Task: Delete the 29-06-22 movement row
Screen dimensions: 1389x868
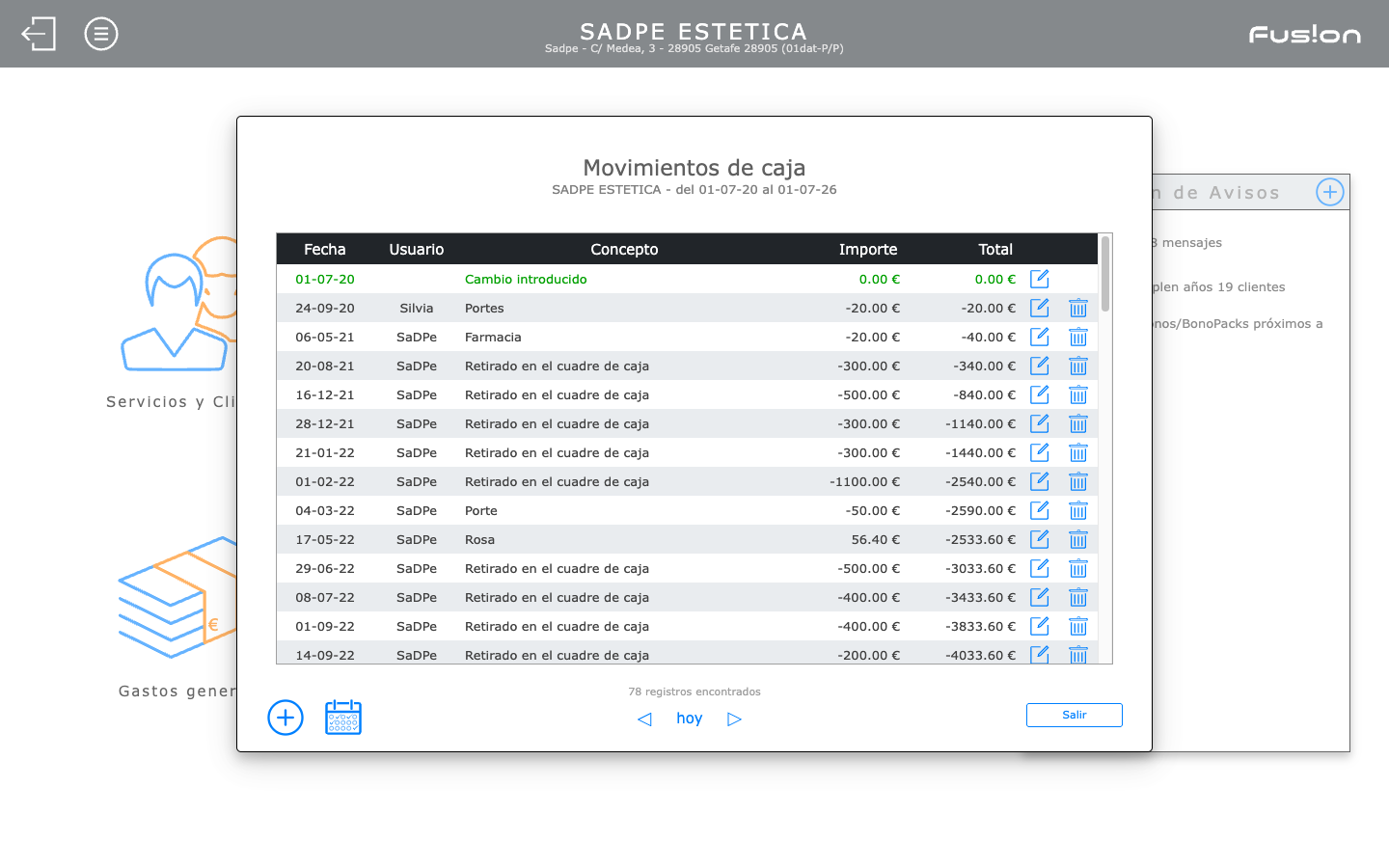Action: (x=1078, y=568)
